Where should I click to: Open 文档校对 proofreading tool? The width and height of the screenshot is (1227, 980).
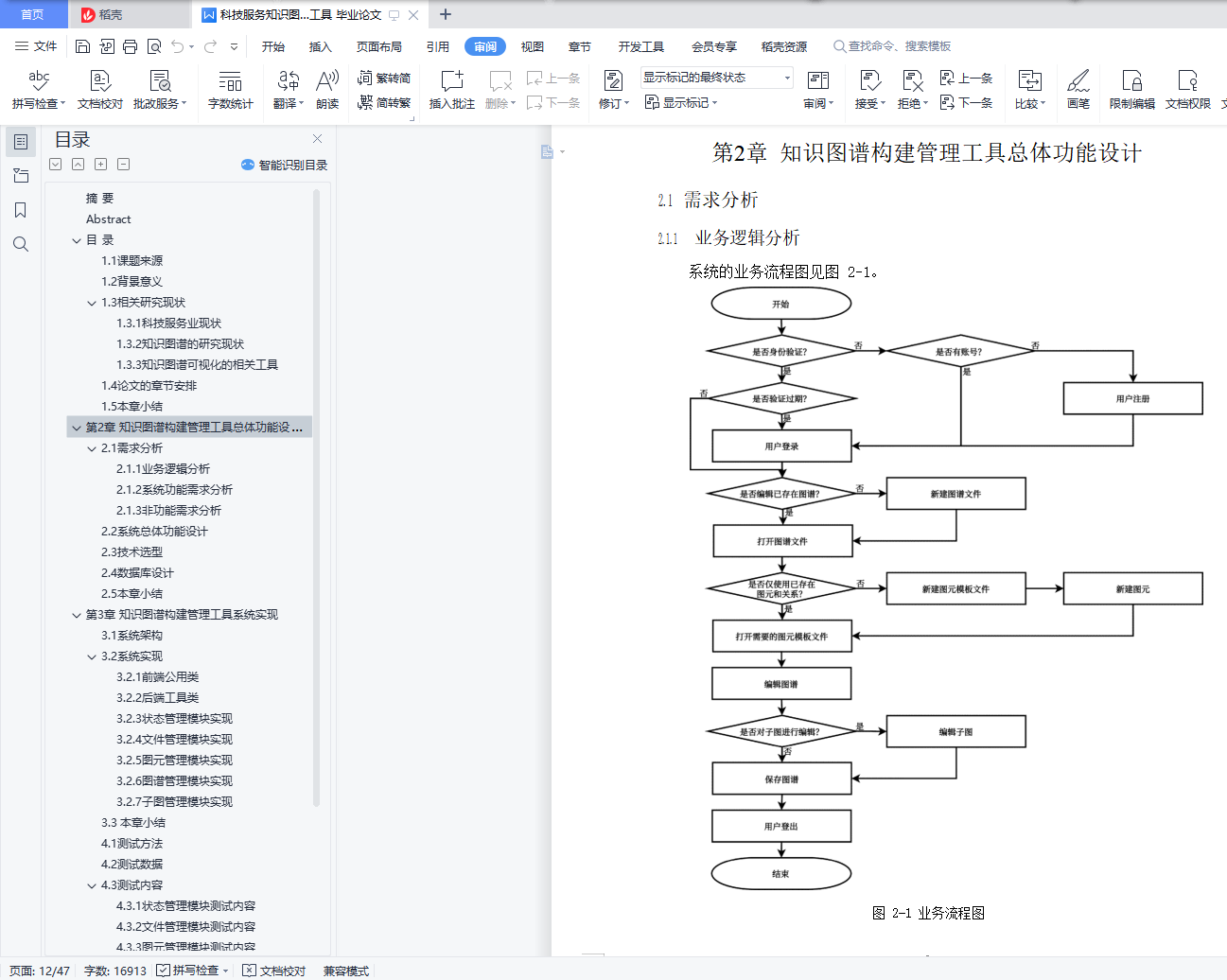[x=100, y=89]
